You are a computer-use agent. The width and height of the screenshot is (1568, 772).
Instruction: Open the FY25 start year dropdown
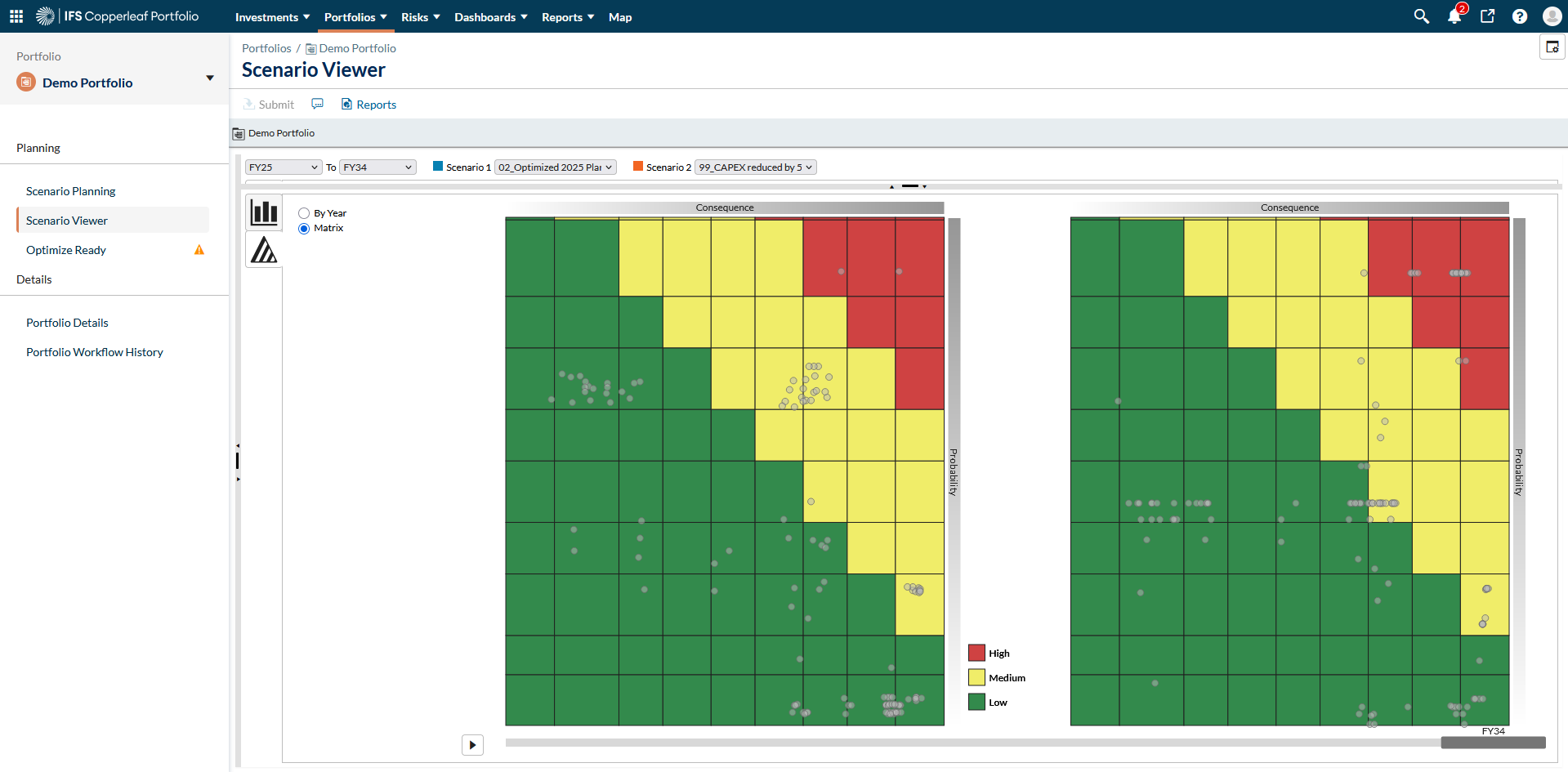point(283,167)
